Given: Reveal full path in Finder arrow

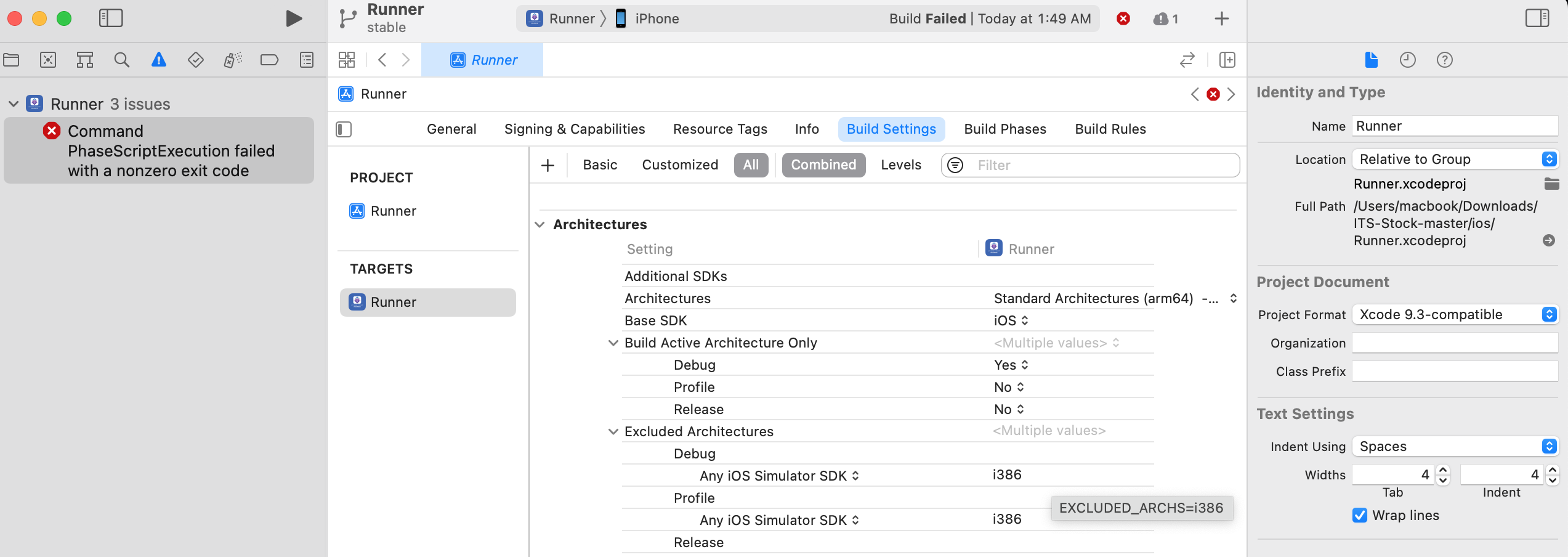Looking at the screenshot, I should click(x=1549, y=240).
